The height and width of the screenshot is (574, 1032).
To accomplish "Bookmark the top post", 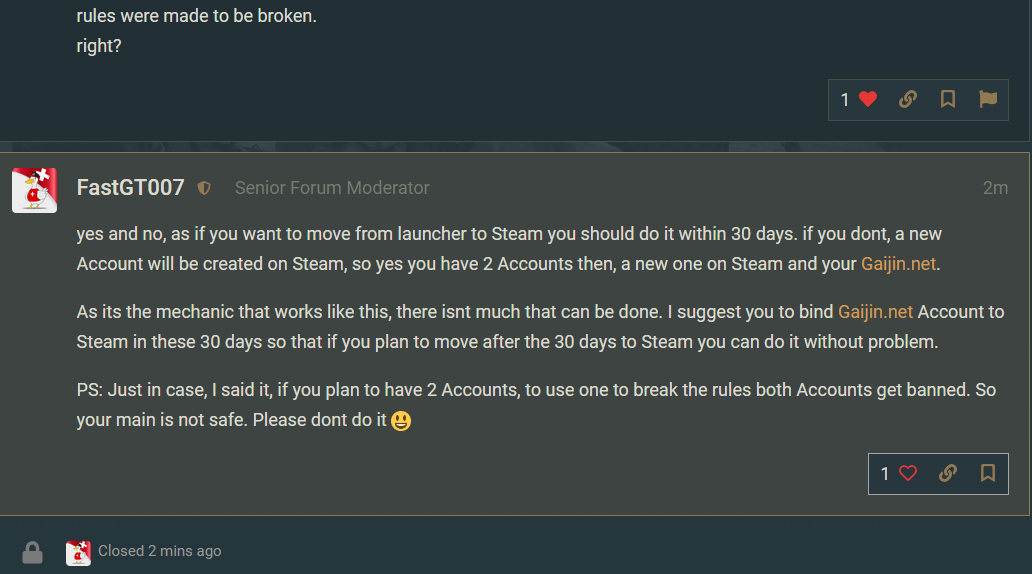I will (948, 99).
